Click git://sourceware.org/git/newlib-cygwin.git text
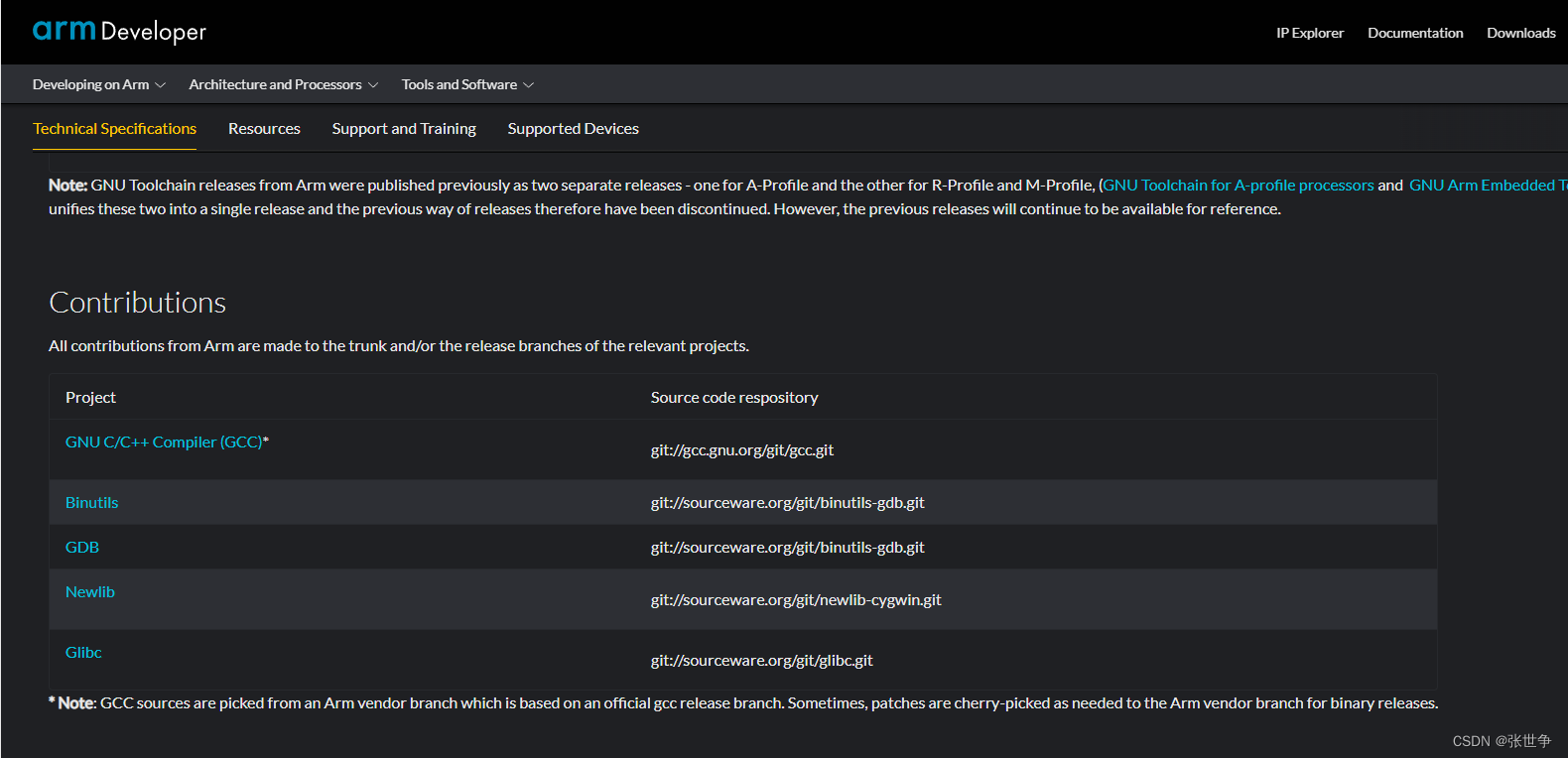Image resolution: width=1568 pixels, height=758 pixels. pyautogui.click(x=796, y=600)
